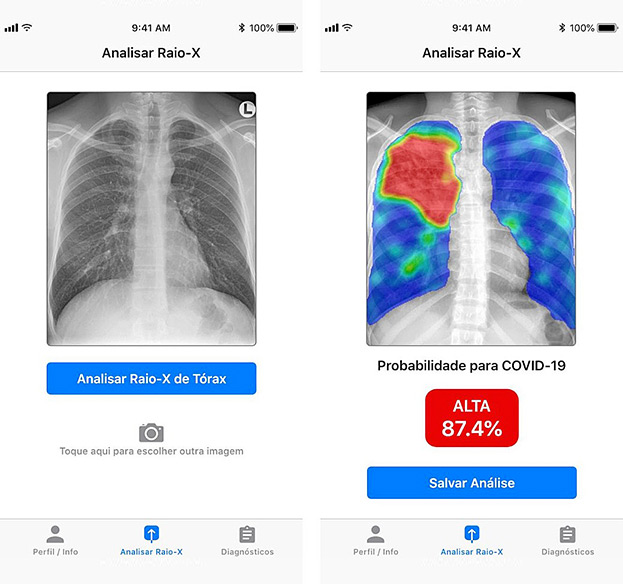623x584 pixels.
Task: Click the Analisar Raio-X de Tórax button
Action: 151,379
